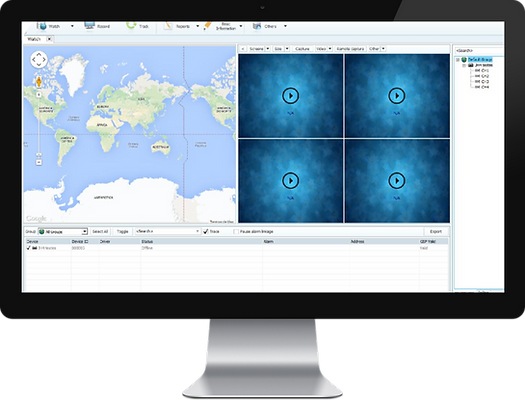Open the Watch toolbar dropdown arrow
Viewport: 525px width, 400px height.
(72, 26)
